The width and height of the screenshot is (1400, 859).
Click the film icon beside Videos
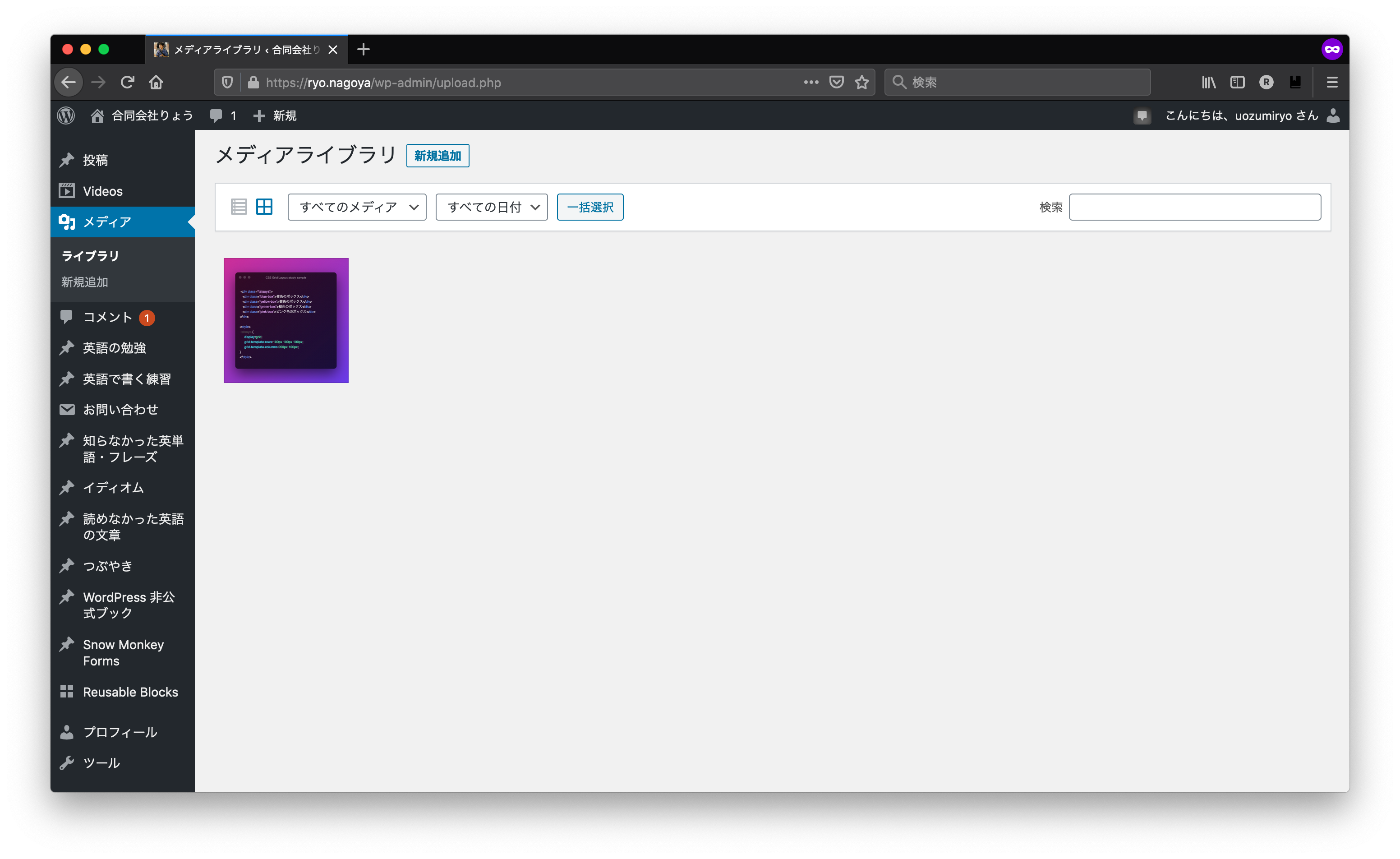point(67,190)
